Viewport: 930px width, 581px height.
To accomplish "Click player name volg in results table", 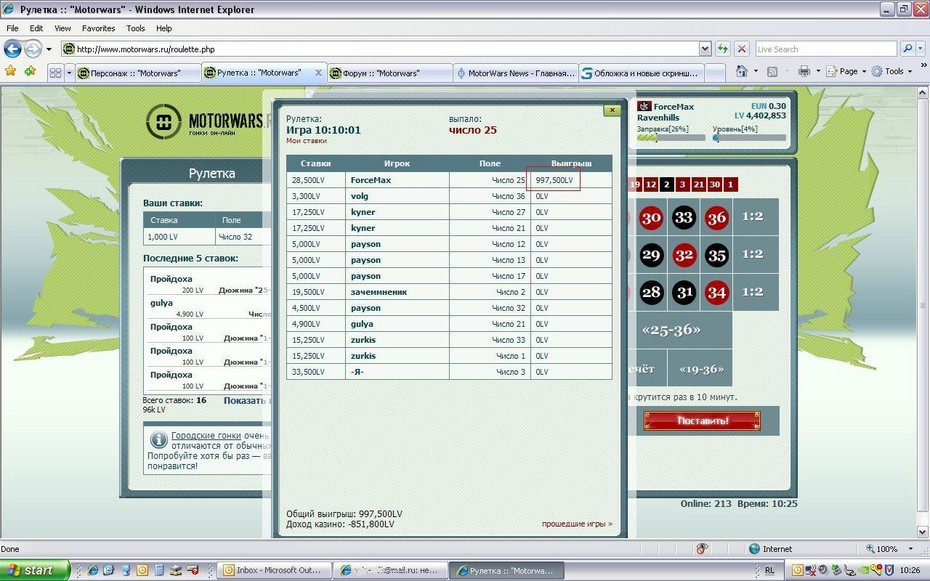I will 359,196.
